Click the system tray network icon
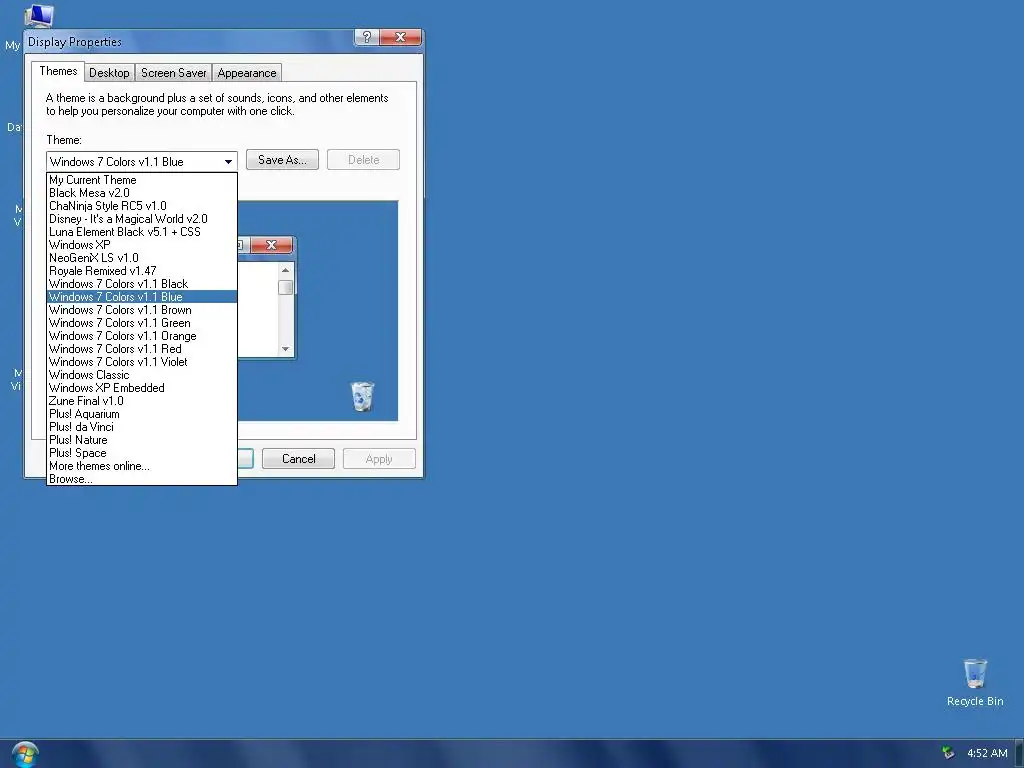This screenshot has height=768, width=1024. click(x=948, y=753)
